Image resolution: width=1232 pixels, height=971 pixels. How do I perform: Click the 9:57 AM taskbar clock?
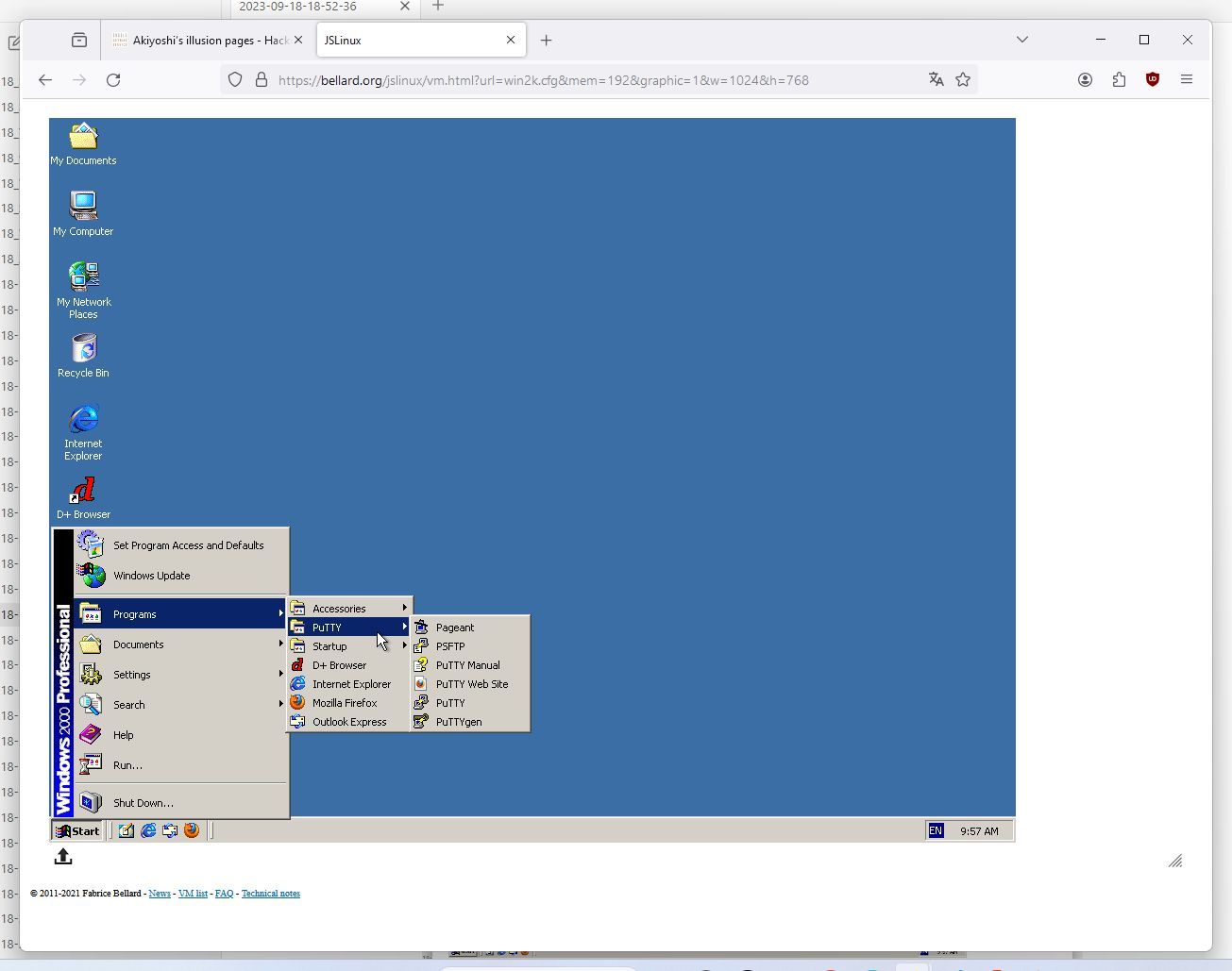tap(979, 831)
